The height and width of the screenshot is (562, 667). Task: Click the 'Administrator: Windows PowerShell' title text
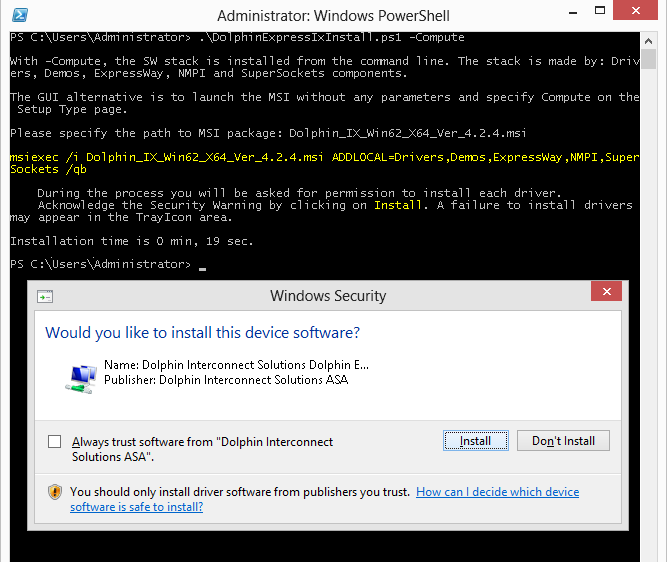coord(334,16)
